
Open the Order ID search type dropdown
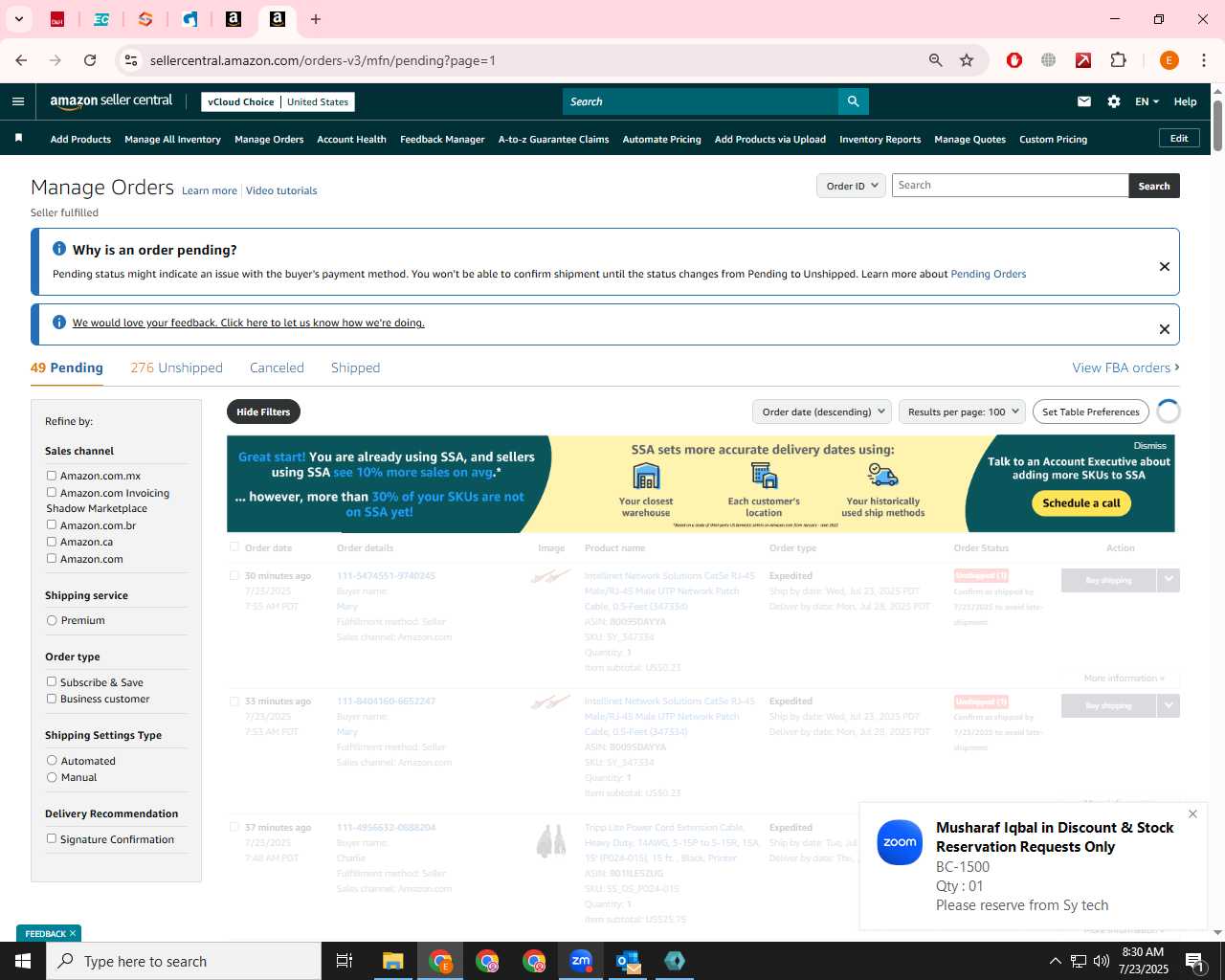coord(851,186)
